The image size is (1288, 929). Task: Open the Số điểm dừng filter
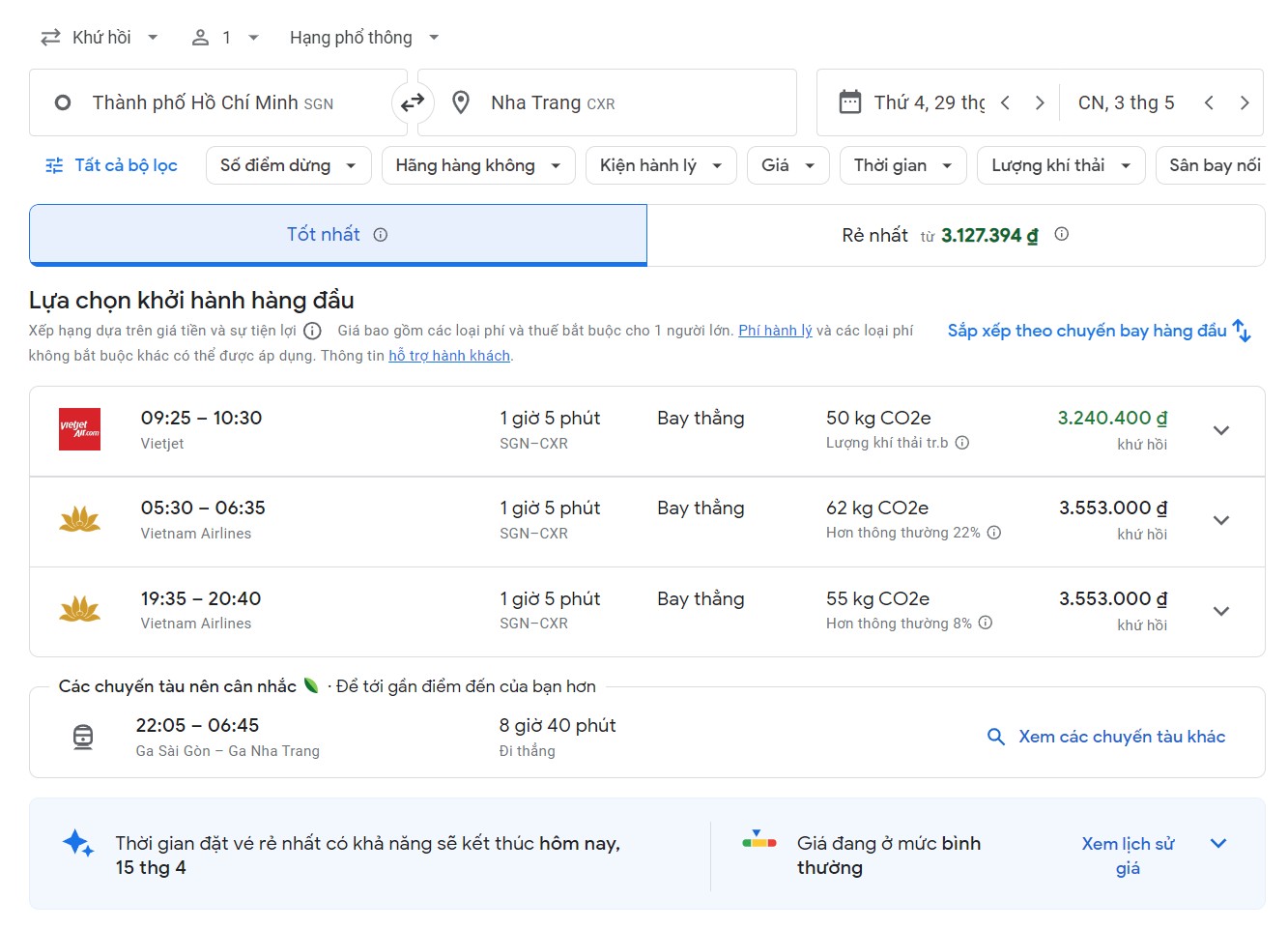click(288, 165)
